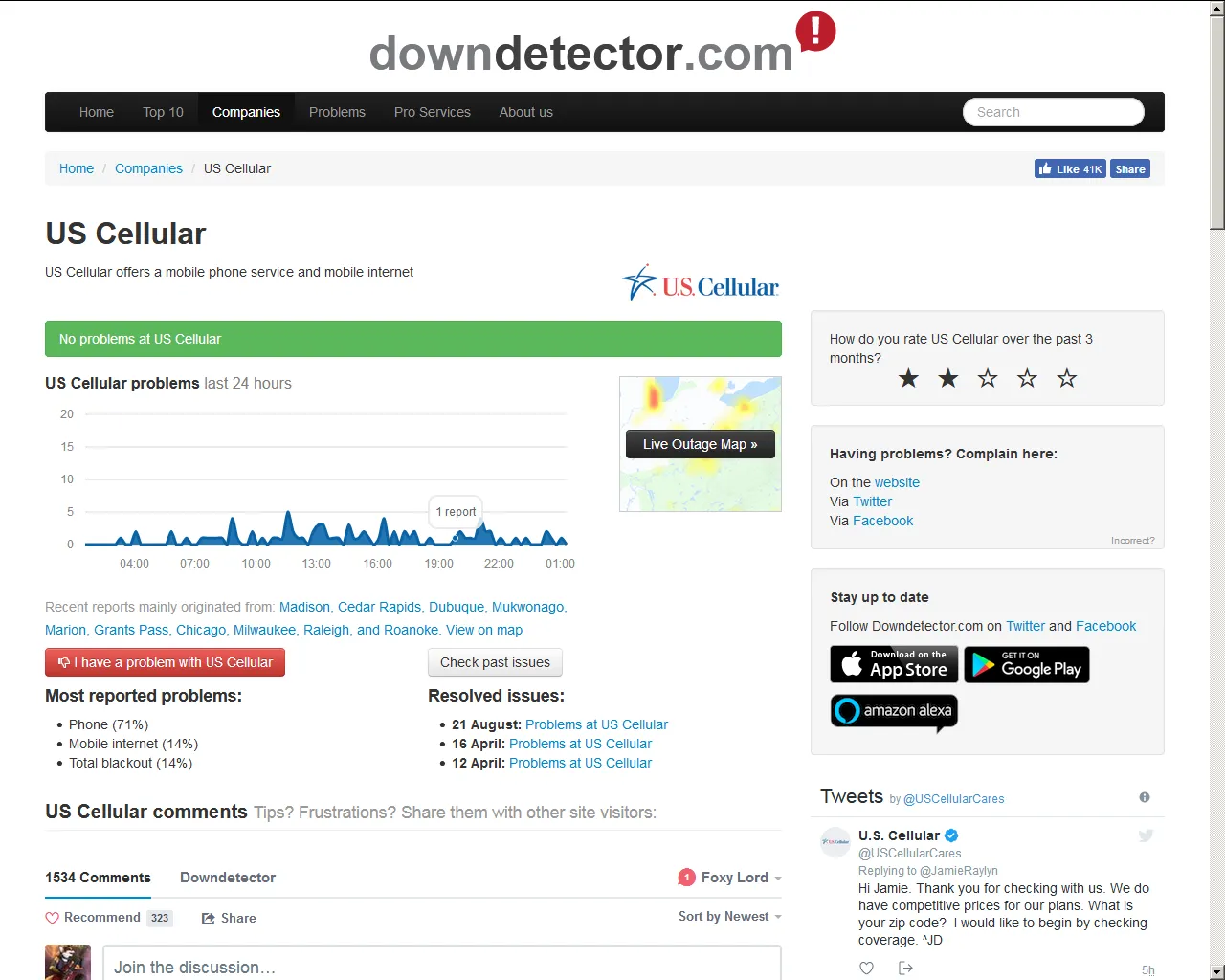This screenshot has height=980, width=1225.
Task: Open the Problems nav item
Action: tap(337, 112)
